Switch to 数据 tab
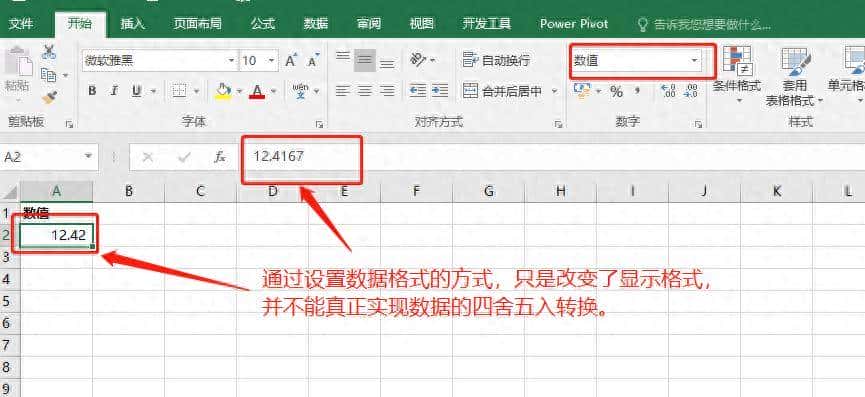Viewport: 865px width, 397px height. click(x=316, y=24)
